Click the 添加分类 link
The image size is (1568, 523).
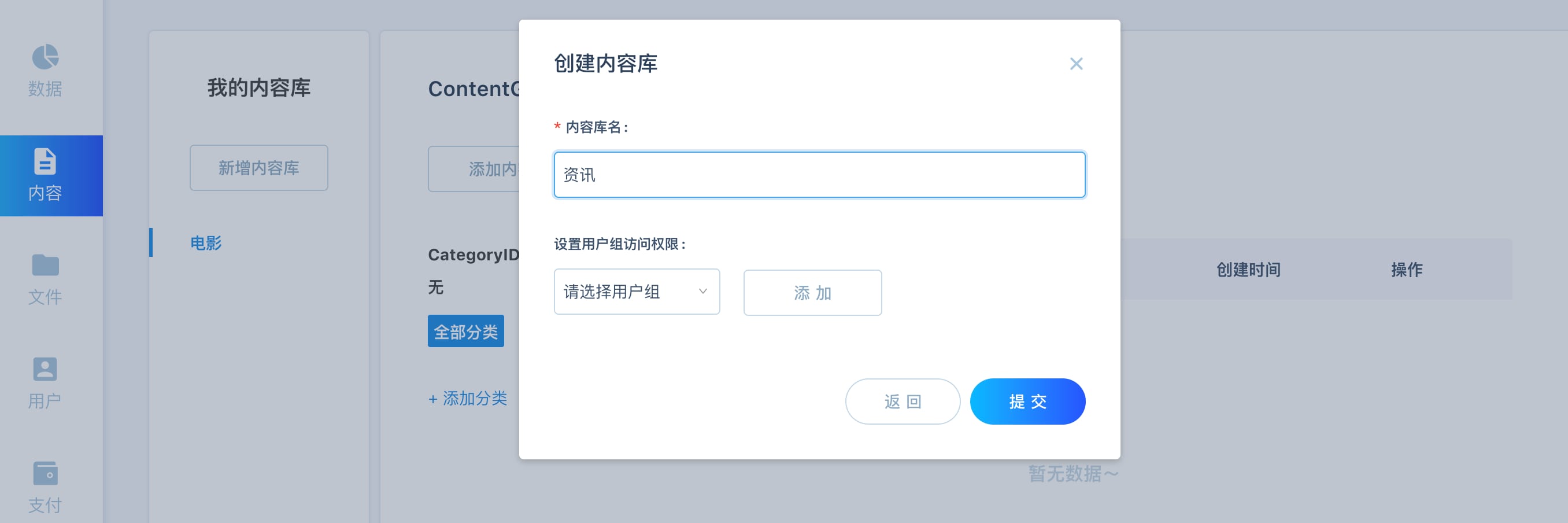tap(468, 399)
